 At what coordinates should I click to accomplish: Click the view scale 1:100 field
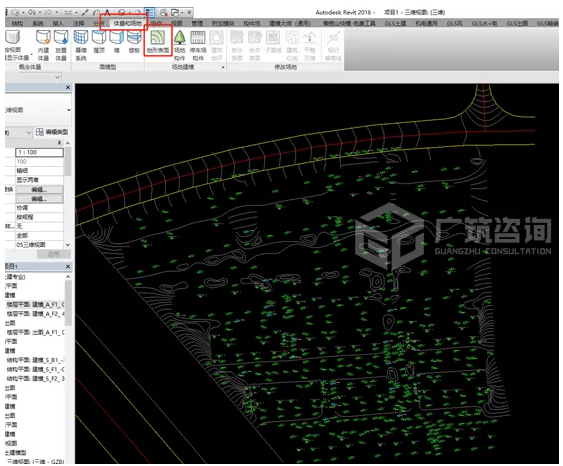pyautogui.click(x=39, y=152)
